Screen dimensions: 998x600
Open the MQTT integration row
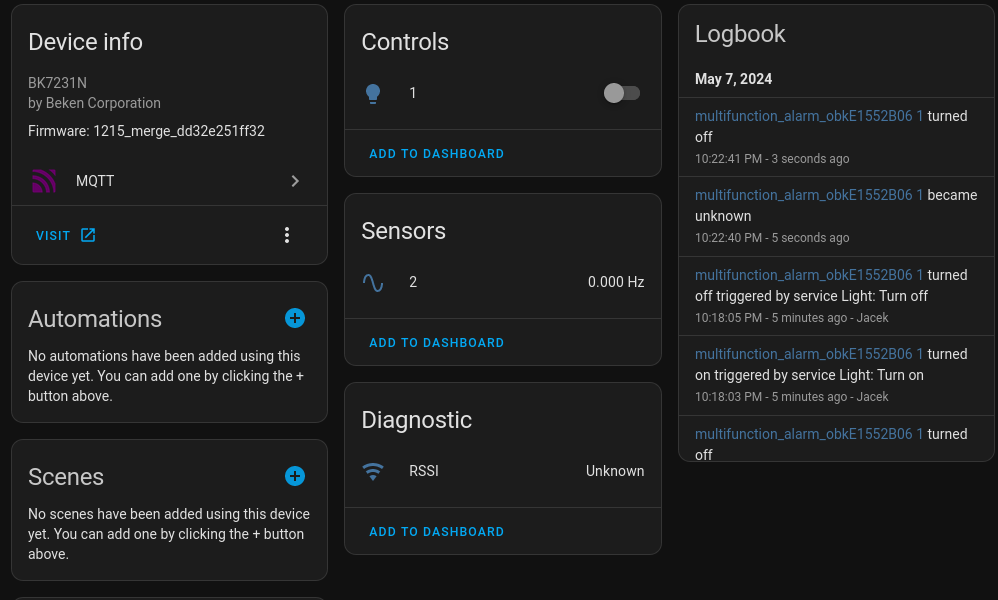[169, 181]
